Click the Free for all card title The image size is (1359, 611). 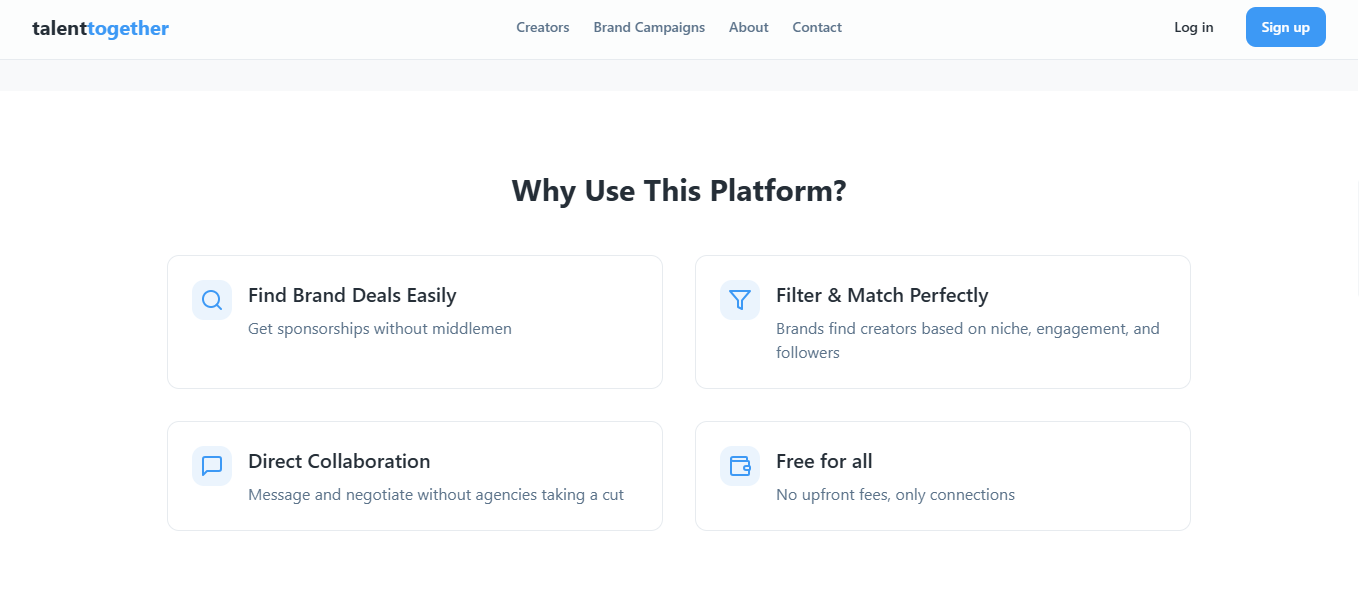824,461
